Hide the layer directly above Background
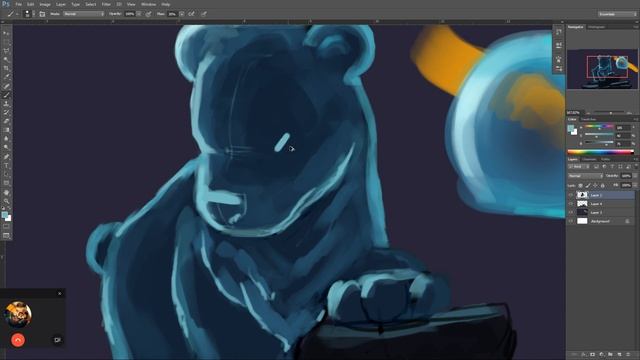This screenshot has height=360, width=640. tap(571, 212)
